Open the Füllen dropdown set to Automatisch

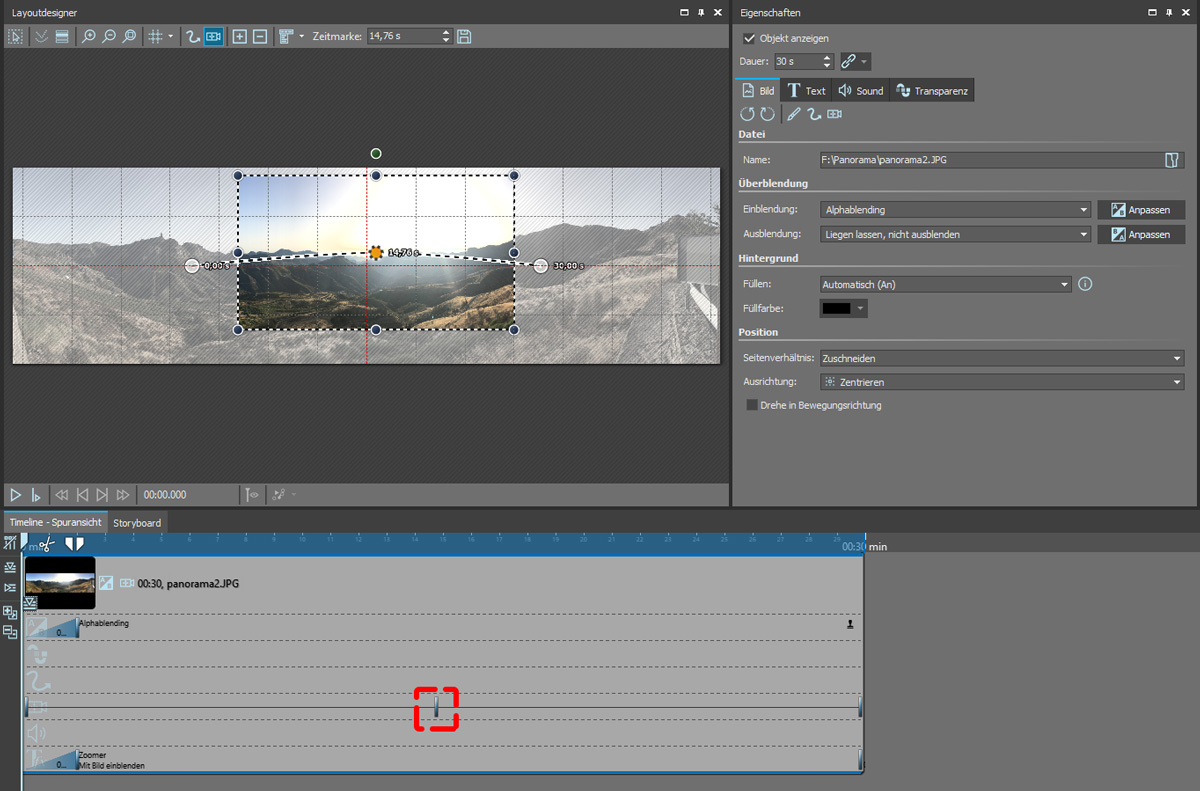point(945,284)
